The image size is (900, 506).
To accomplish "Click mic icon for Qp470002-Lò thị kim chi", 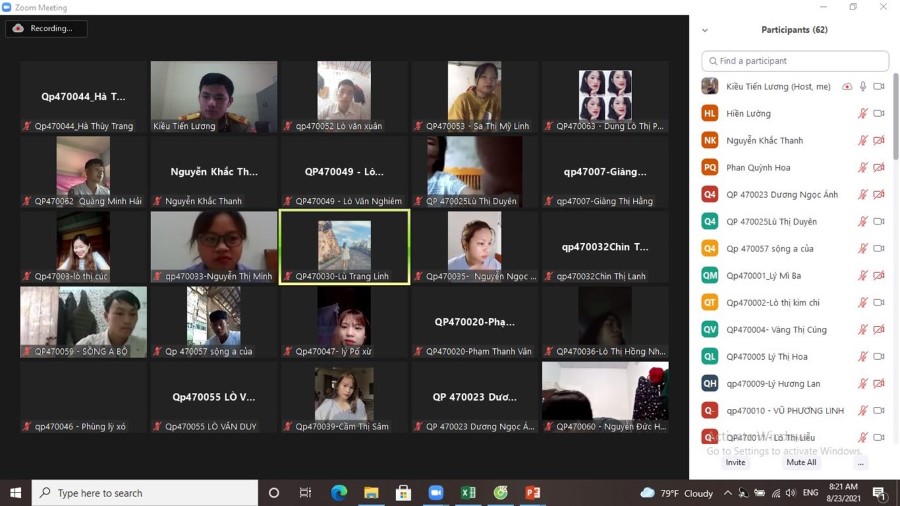I will [863, 302].
